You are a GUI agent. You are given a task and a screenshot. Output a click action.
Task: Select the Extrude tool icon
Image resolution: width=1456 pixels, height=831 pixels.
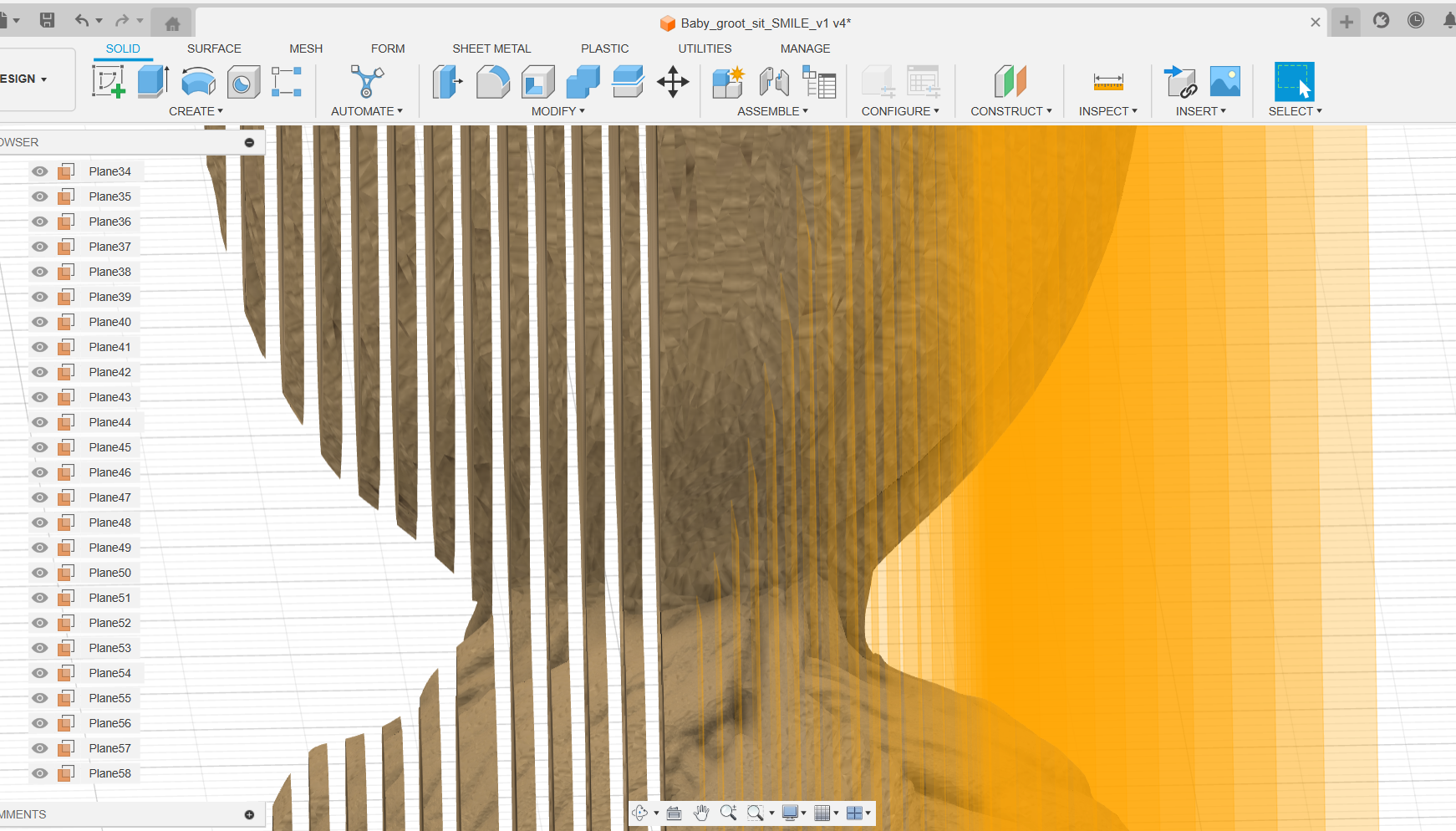click(153, 82)
